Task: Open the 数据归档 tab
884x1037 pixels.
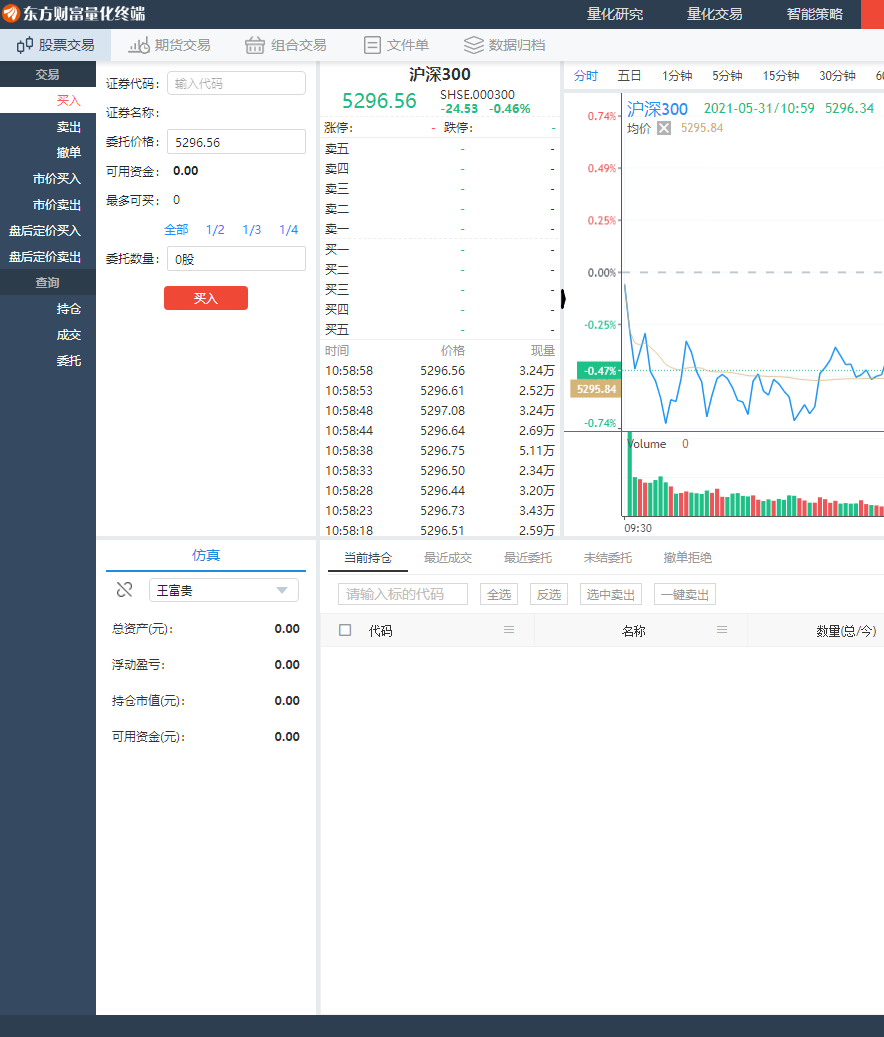Action: tap(504, 45)
